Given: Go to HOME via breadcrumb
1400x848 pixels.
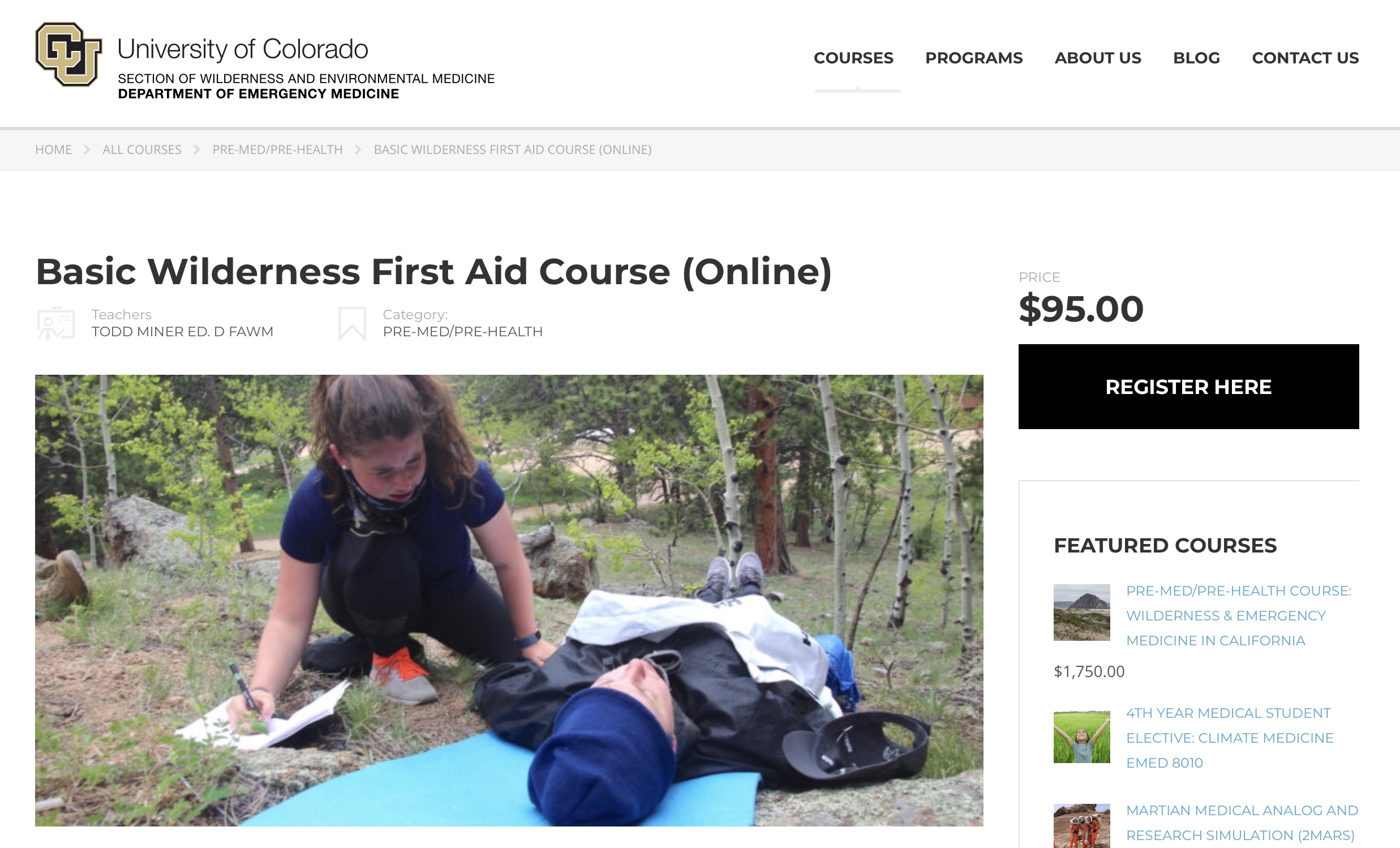Looking at the screenshot, I should pyautogui.click(x=53, y=149).
